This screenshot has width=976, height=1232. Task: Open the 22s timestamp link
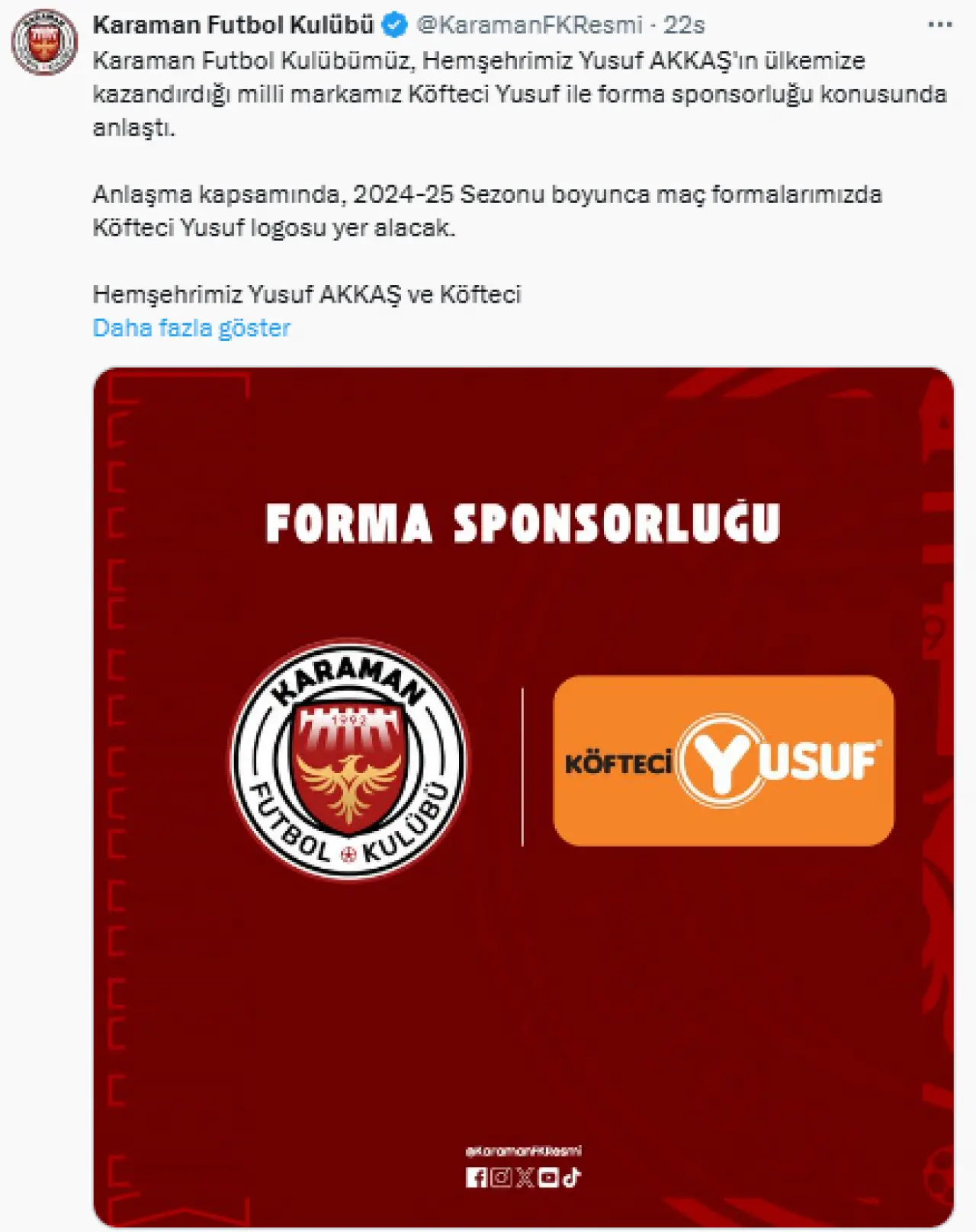coord(684,25)
